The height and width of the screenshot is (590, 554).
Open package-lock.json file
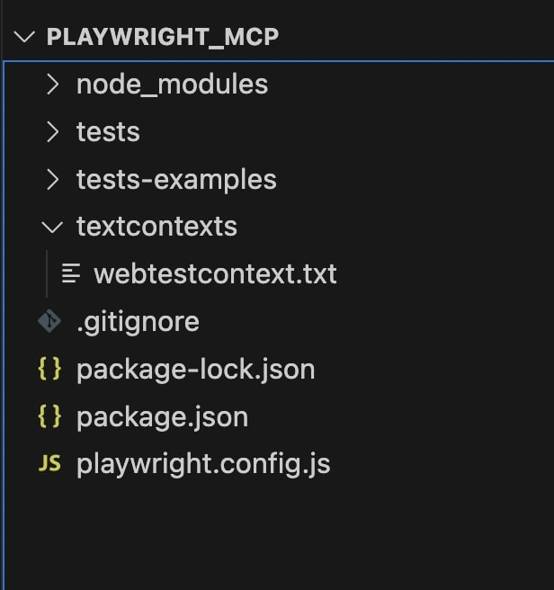click(x=196, y=370)
